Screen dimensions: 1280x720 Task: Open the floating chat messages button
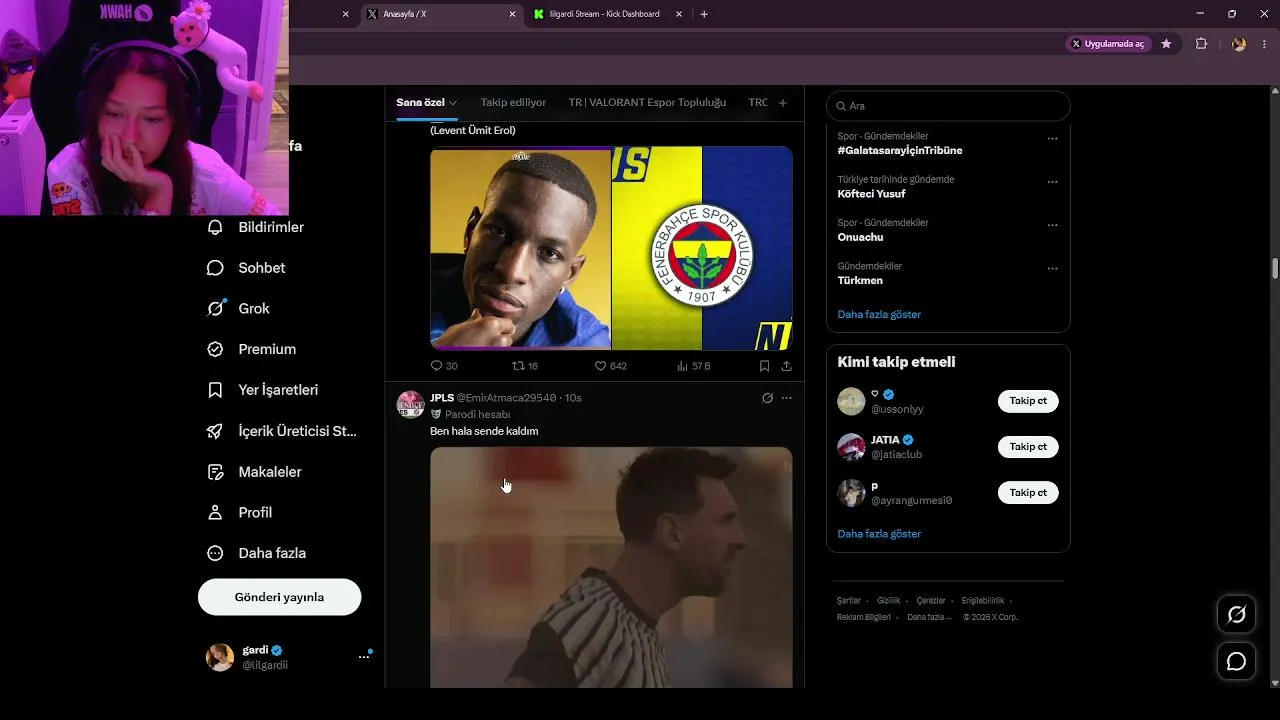[x=1237, y=661]
